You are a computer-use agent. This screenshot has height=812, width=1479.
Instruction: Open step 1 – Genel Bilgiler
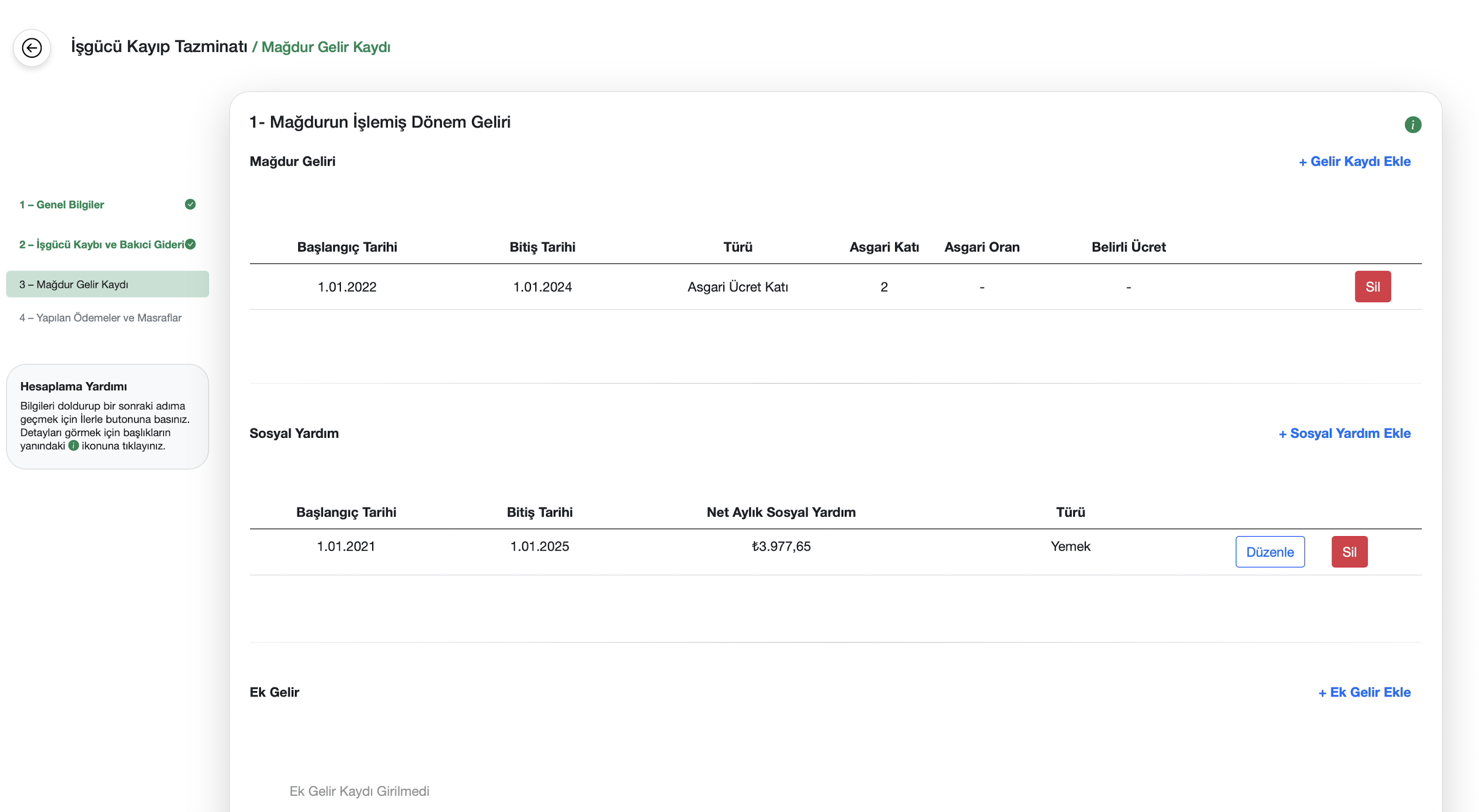62,205
